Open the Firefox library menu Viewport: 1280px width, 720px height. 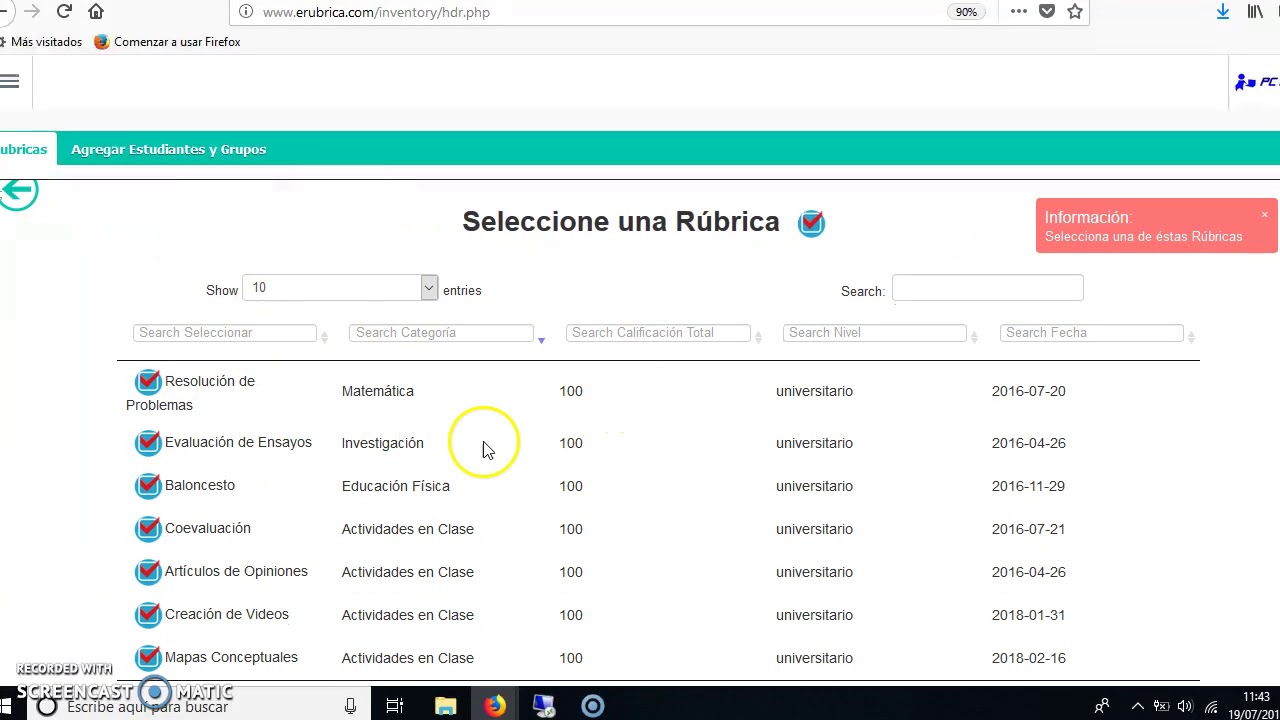tap(1255, 12)
